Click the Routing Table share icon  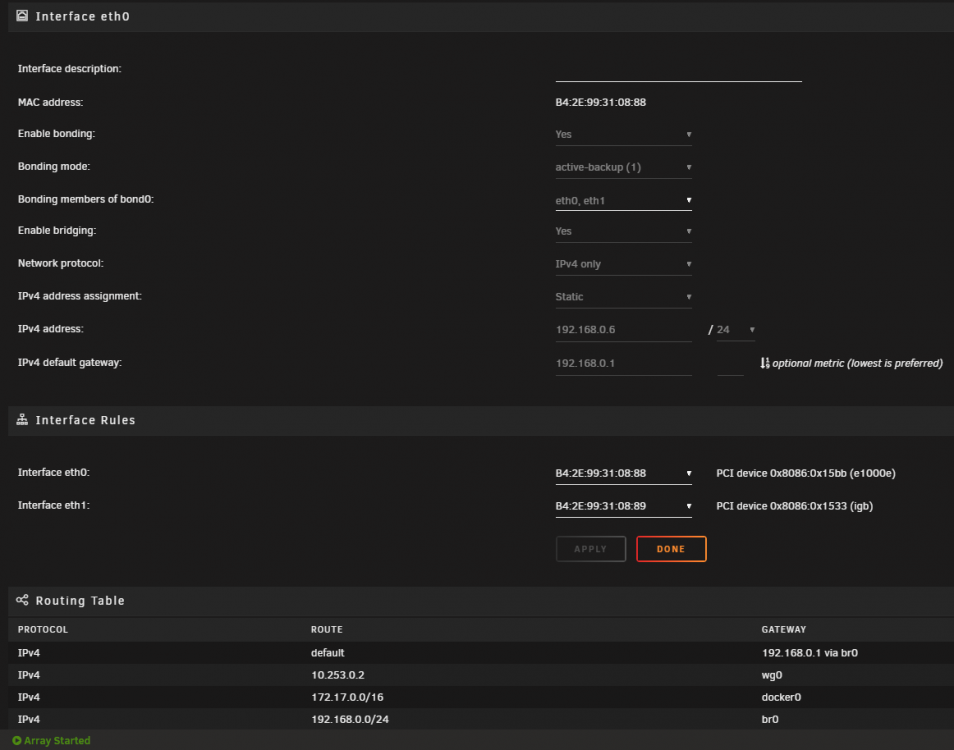pyautogui.click(x=22, y=600)
